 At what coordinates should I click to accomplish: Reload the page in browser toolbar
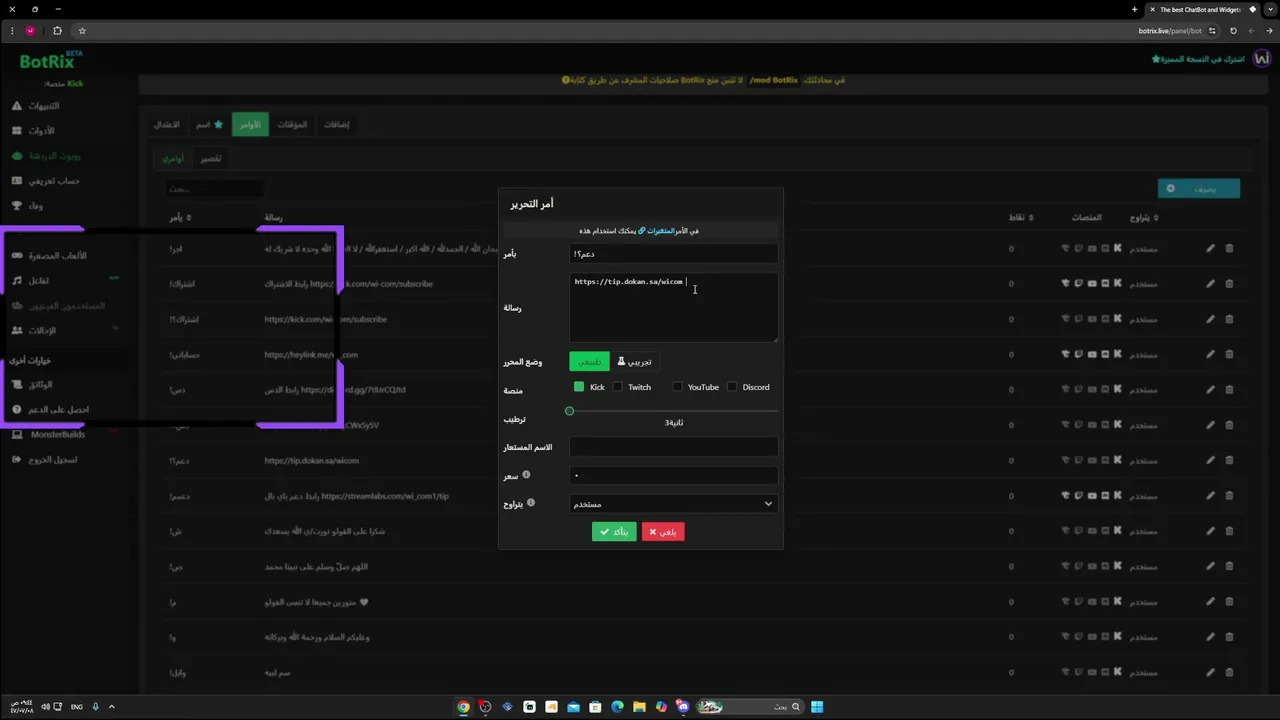coord(1233,31)
